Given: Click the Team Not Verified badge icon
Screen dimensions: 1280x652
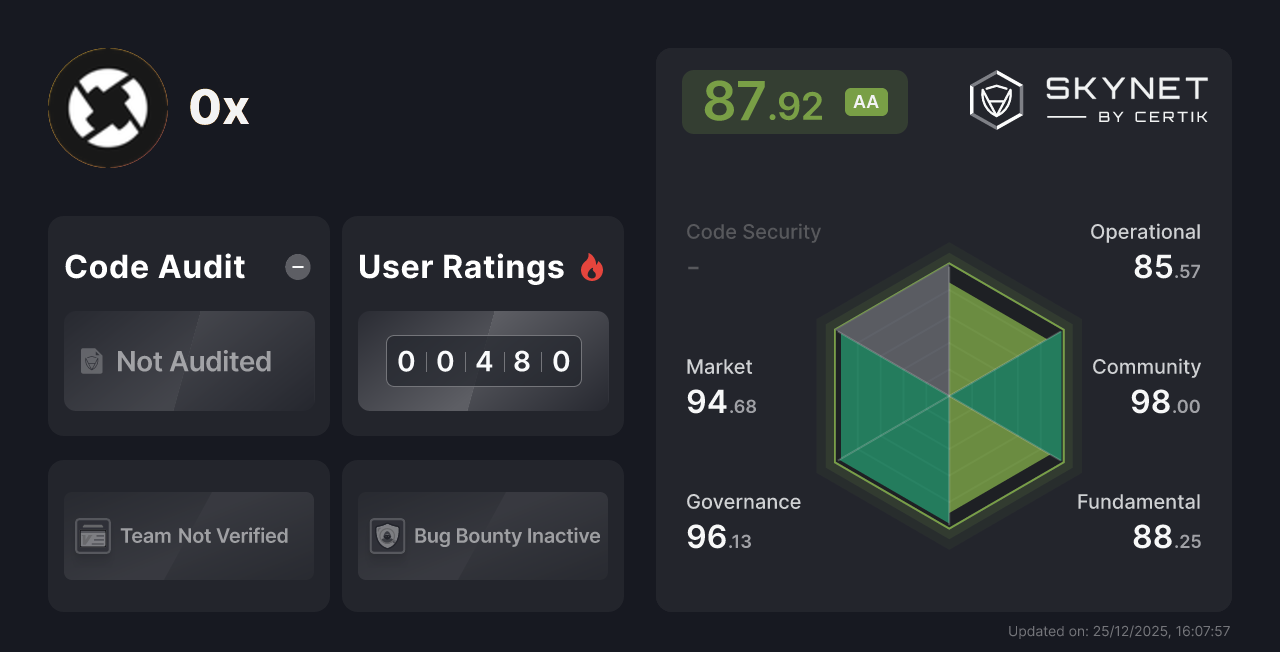Looking at the screenshot, I should tap(94, 536).
